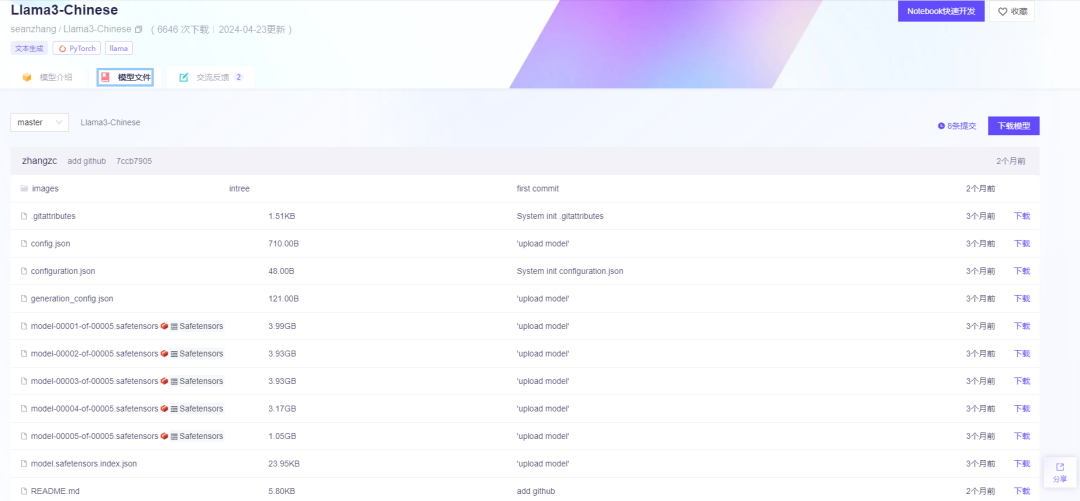Click the clock icon beside 8条提交
1080x501 pixels.
(942, 126)
